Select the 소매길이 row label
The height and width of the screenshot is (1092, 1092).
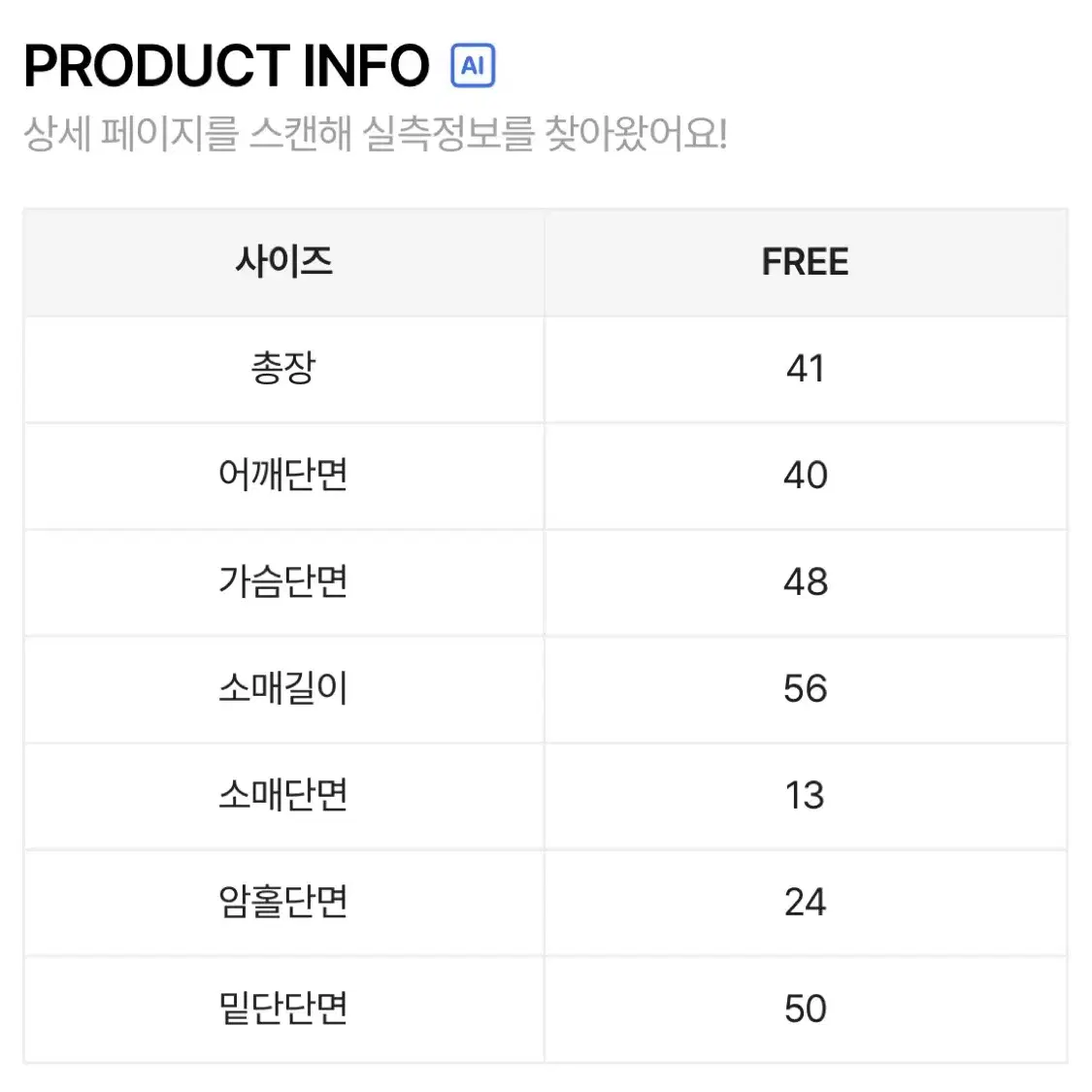284,688
